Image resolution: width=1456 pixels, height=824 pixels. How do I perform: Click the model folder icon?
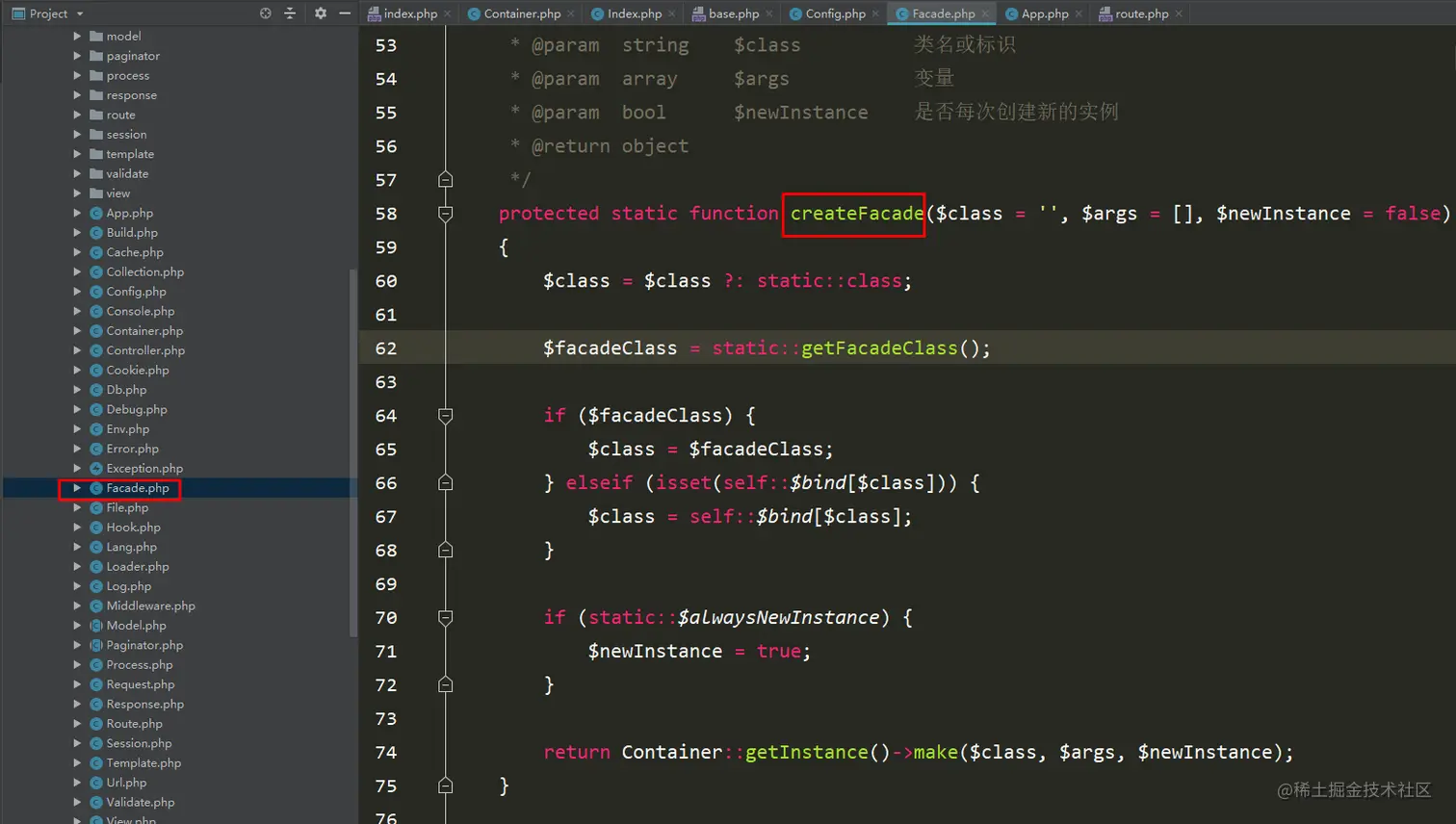[96, 36]
